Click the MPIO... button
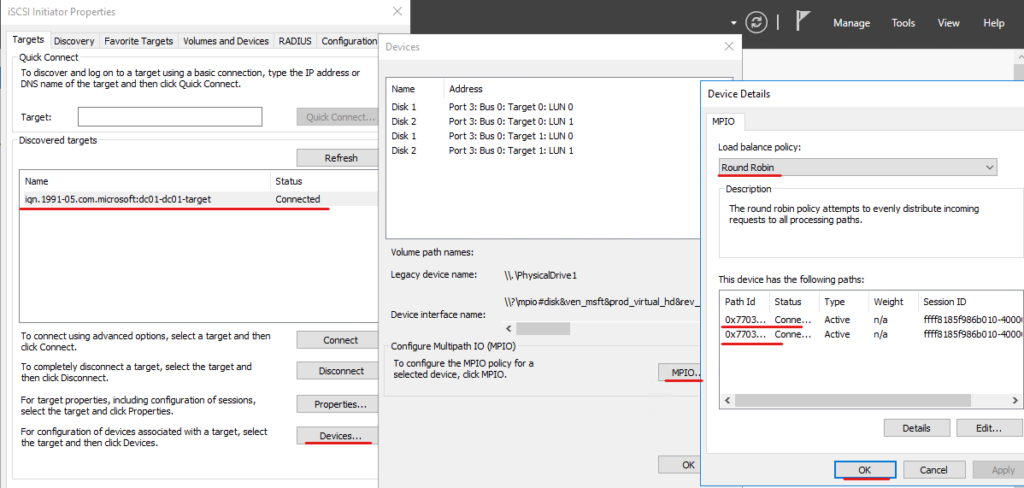 tap(680, 373)
